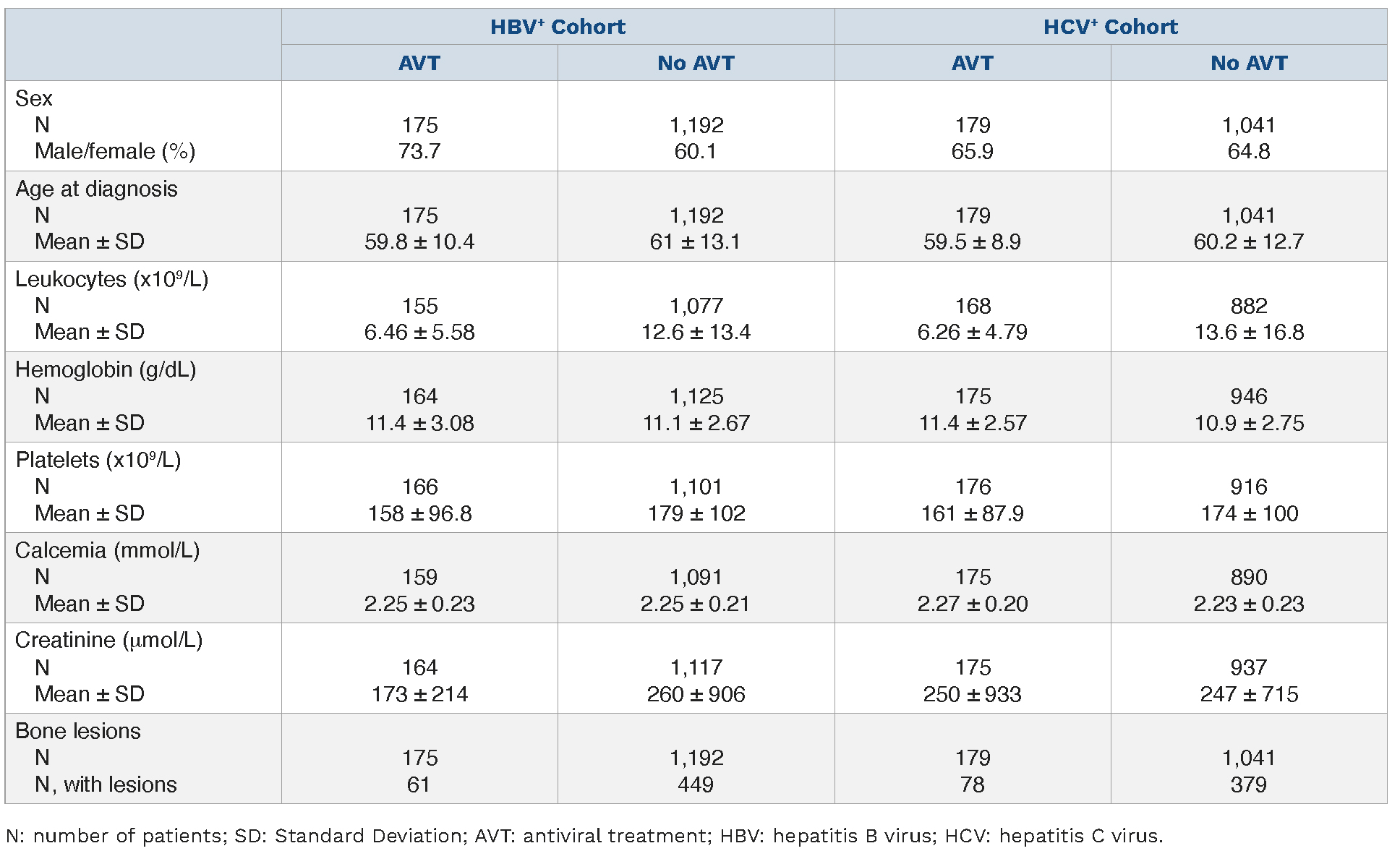Select the 12.6 ± 13.4 leukocytes value

tap(696, 332)
